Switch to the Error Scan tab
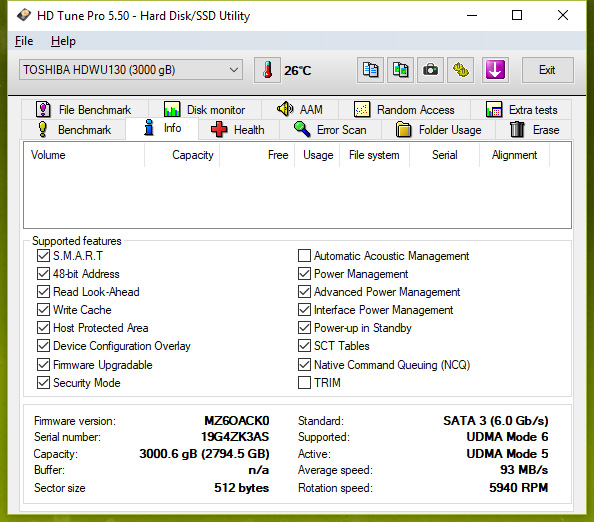 point(330,130)
